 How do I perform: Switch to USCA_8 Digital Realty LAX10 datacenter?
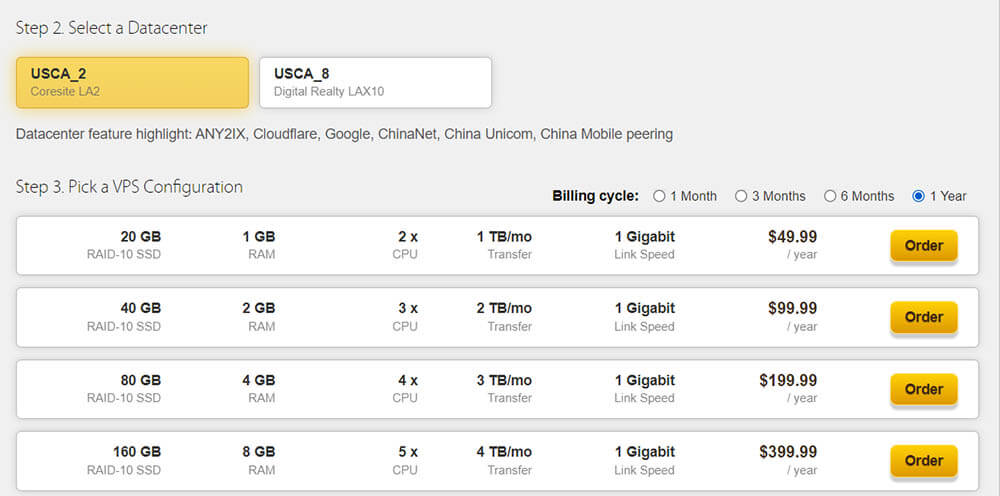tap(375, 82)
